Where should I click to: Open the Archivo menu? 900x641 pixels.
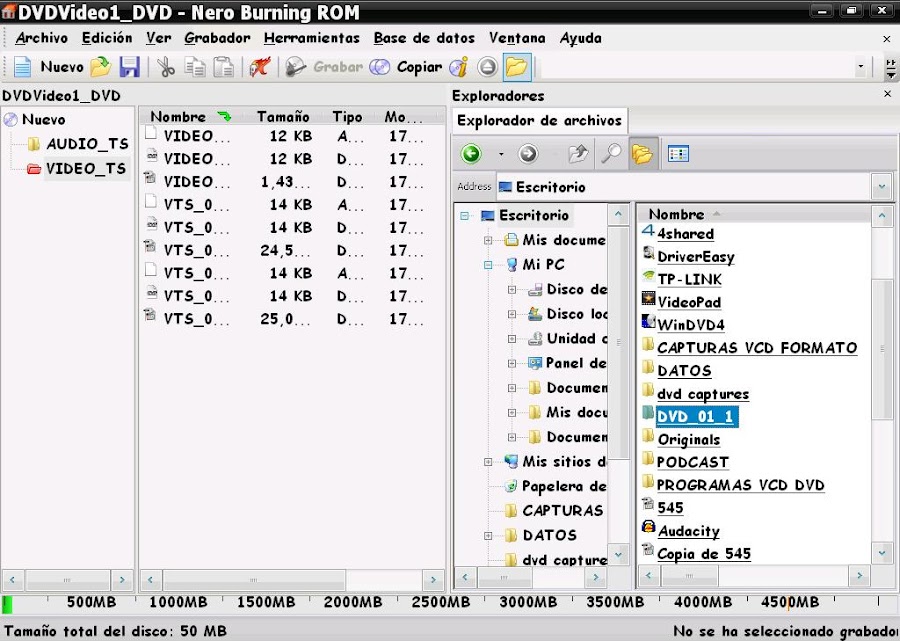tap(41, 38)
